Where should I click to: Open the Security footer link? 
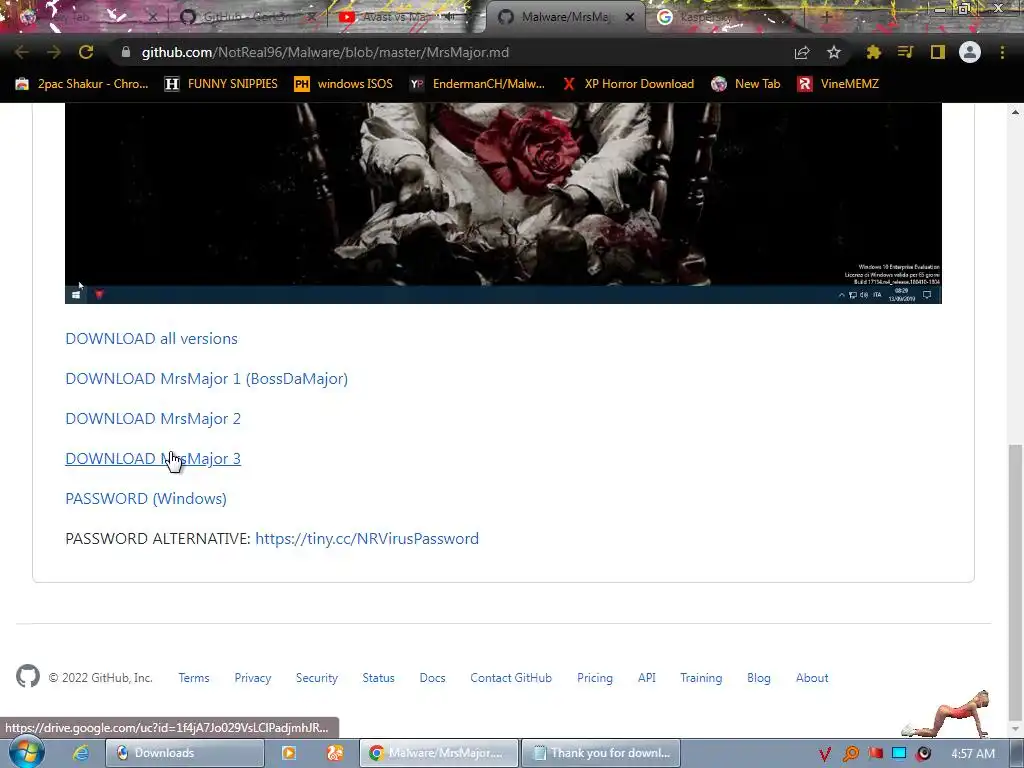click(317, 678)
